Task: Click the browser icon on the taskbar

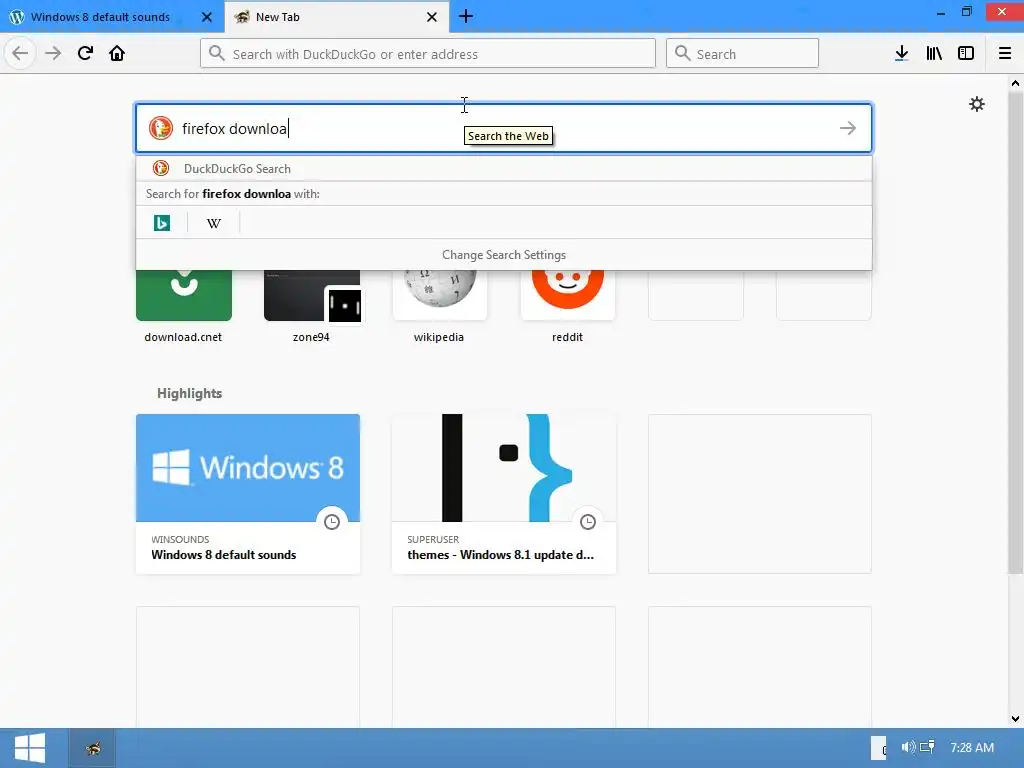Action: 93,748
